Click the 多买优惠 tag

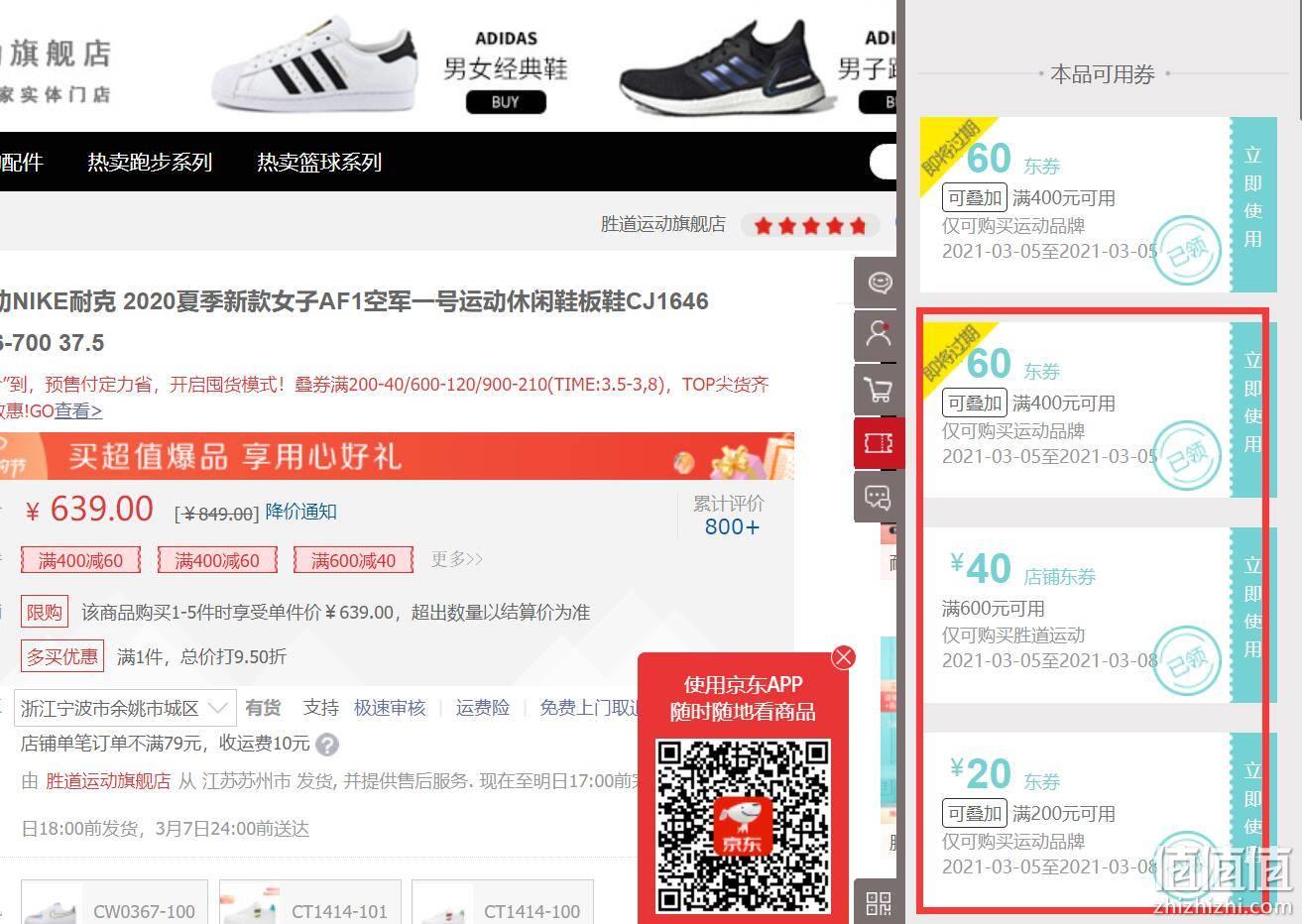[x=62, y=656]
